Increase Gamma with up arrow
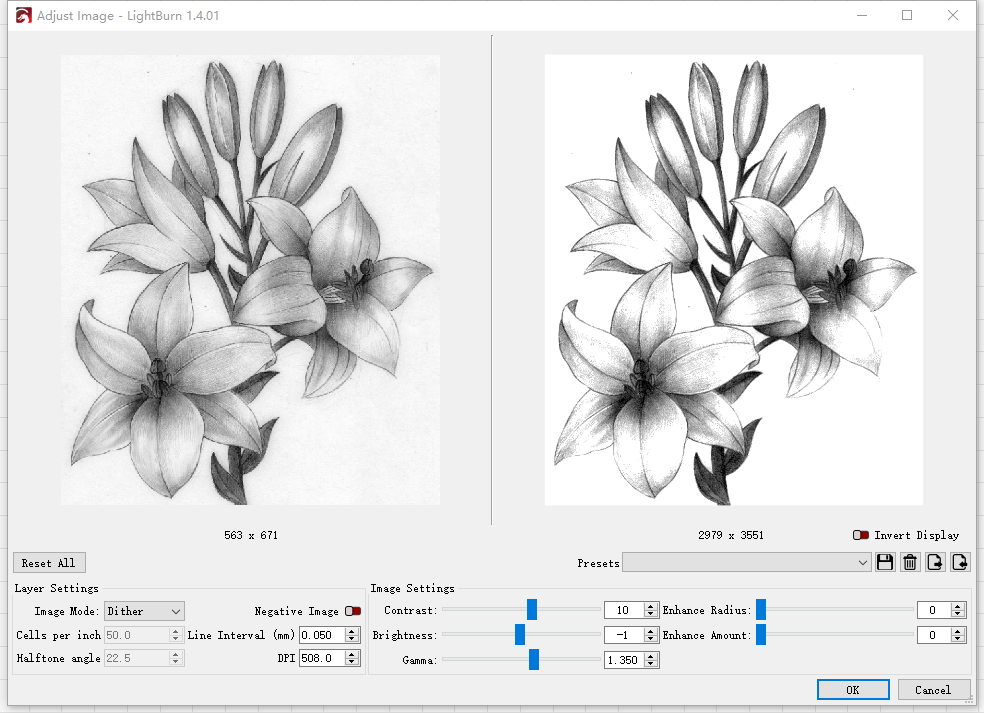Viewport: 984px width, 713px height. click(651, 656)
